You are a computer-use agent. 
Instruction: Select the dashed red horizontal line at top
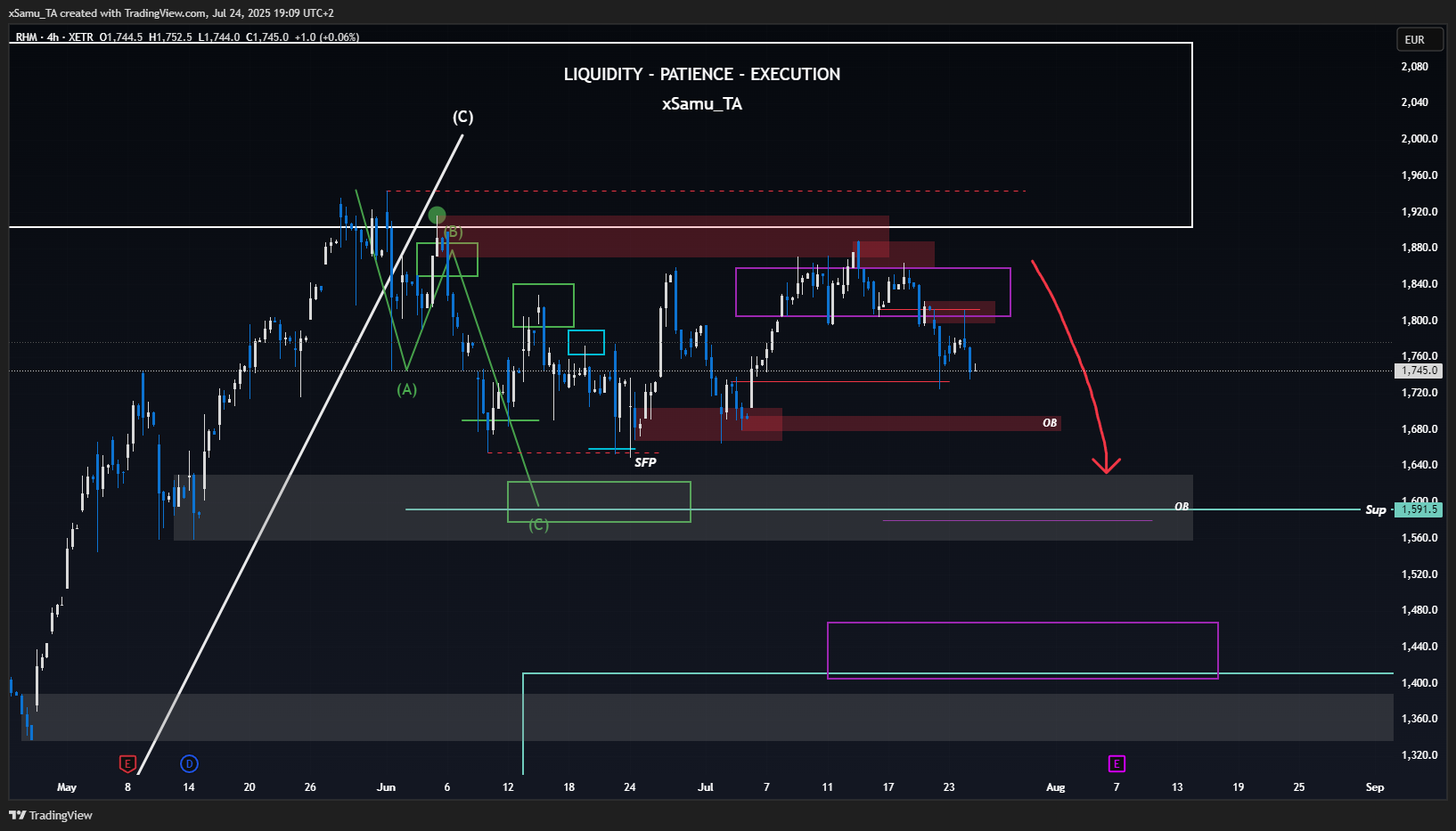click(x=706, y=191)
